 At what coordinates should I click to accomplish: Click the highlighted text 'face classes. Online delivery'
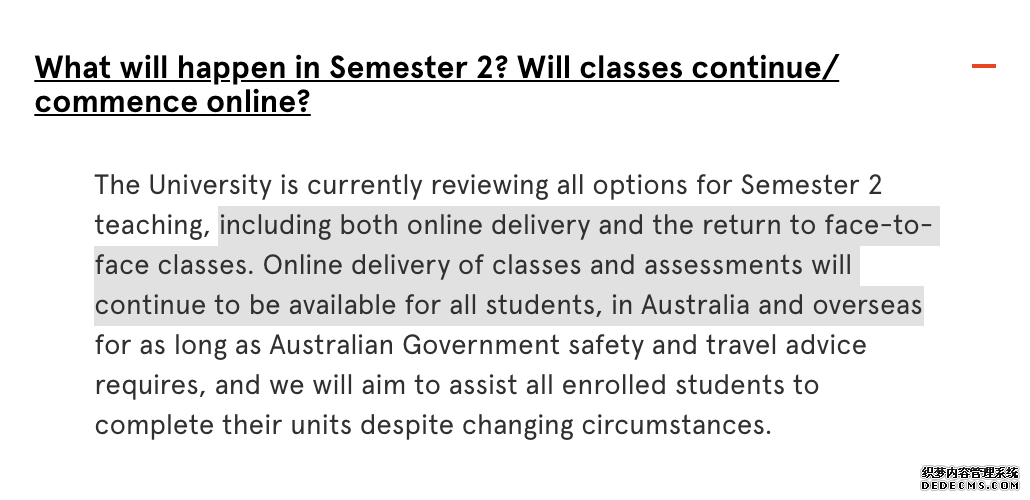click(x=289, y=265)
